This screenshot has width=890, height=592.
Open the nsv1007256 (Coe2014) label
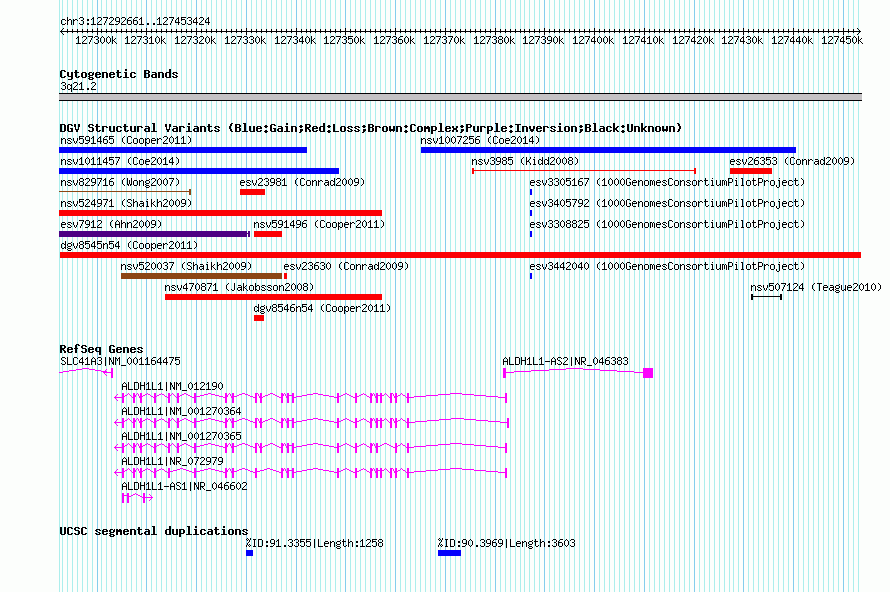pyautogui.click(x=480, y=140)
